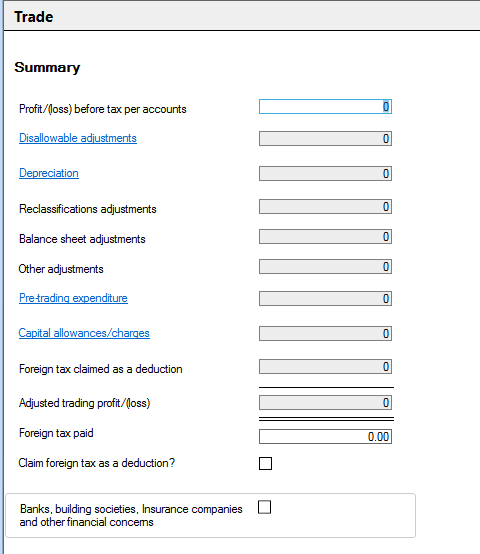Open the Pre-trading expenditure link
Screen dimensions: 480x554
(73, 298)
